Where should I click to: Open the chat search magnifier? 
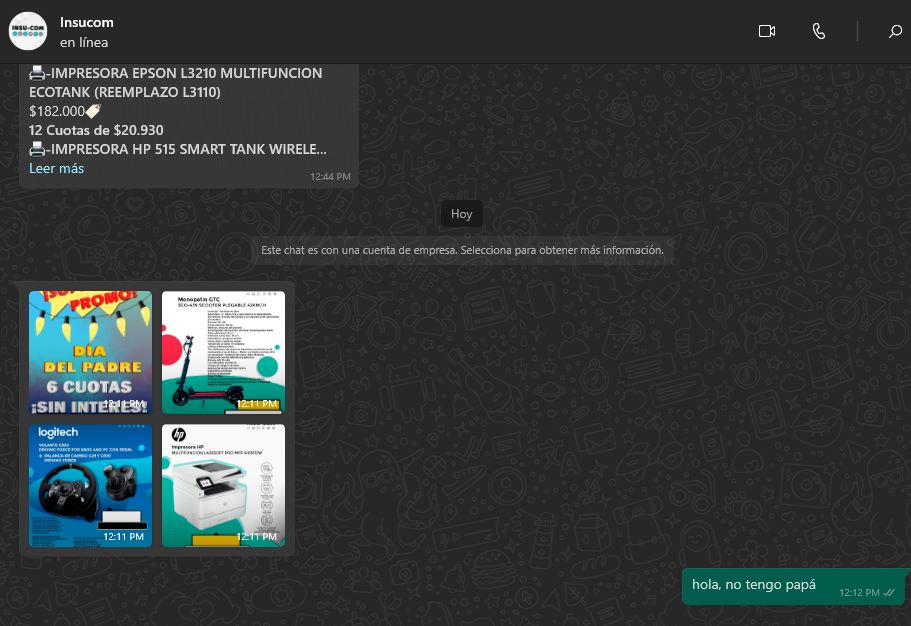point(895,31)
